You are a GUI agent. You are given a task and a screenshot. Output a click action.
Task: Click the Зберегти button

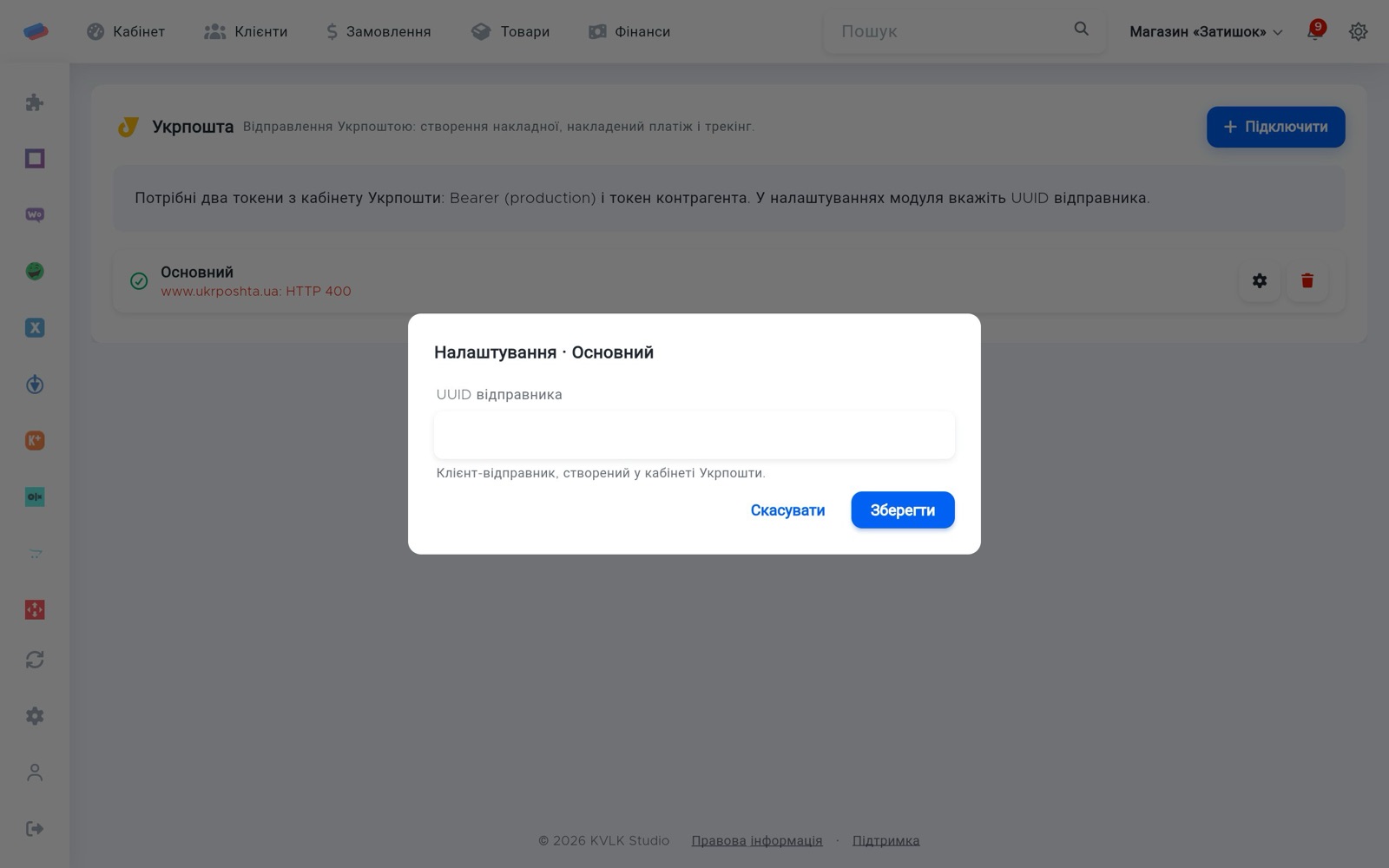pyautogui.click(x=903, y=510)
